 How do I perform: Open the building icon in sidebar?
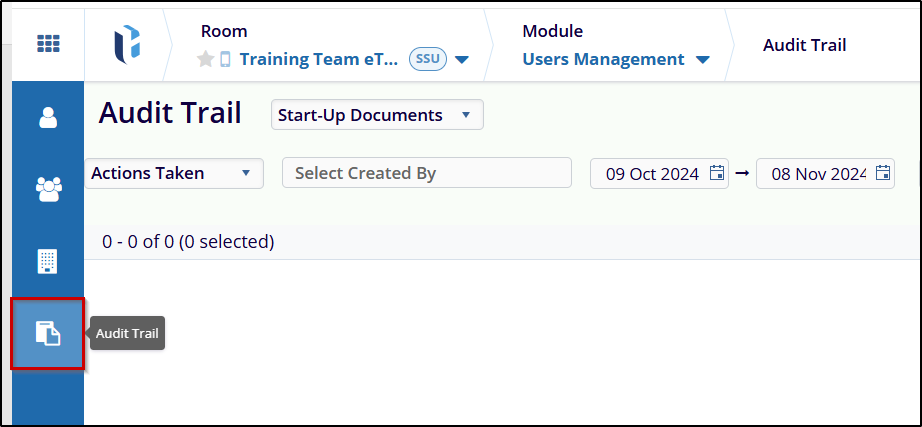[48, 262]
